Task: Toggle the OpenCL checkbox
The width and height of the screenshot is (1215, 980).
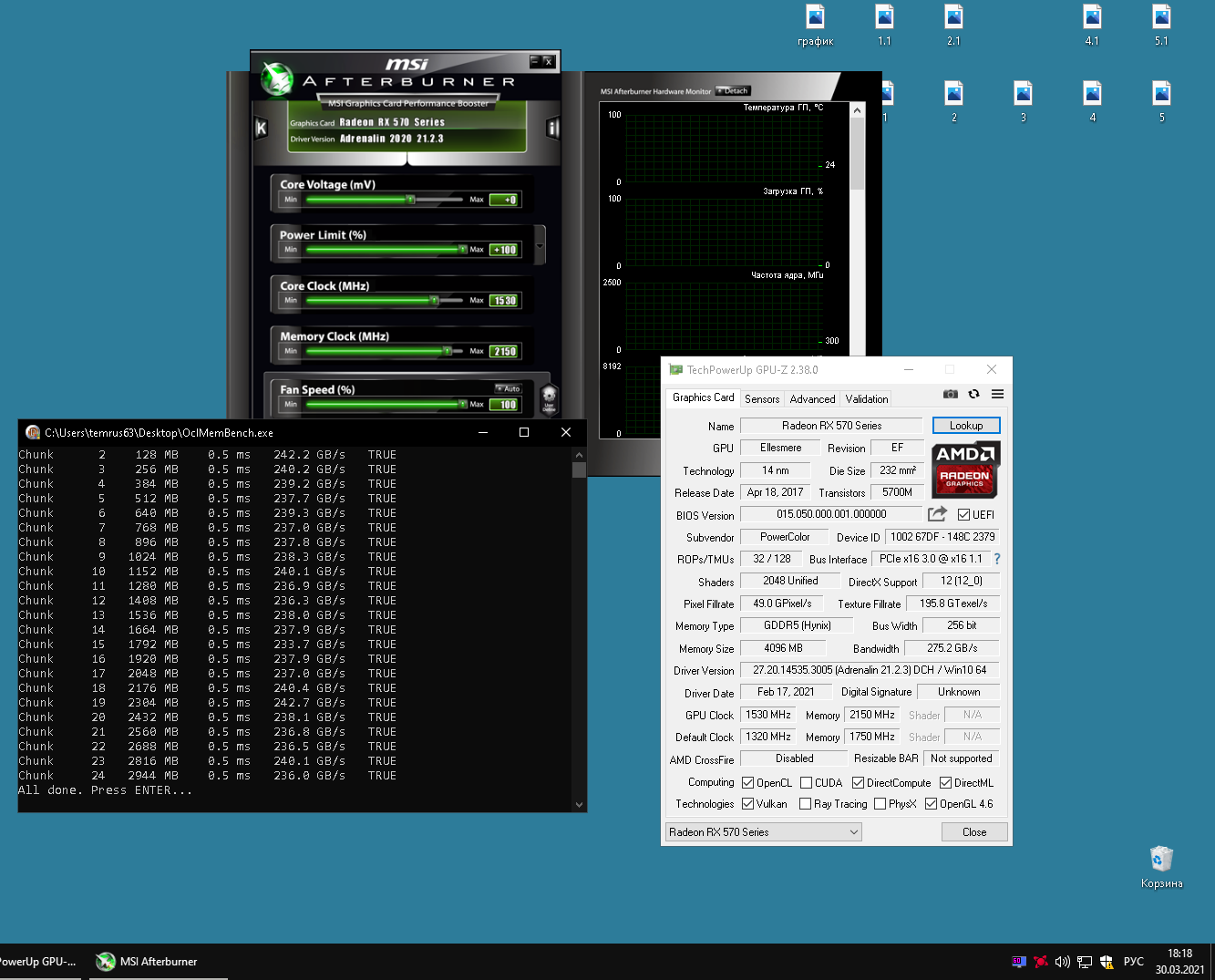Action: coord(747,783)
